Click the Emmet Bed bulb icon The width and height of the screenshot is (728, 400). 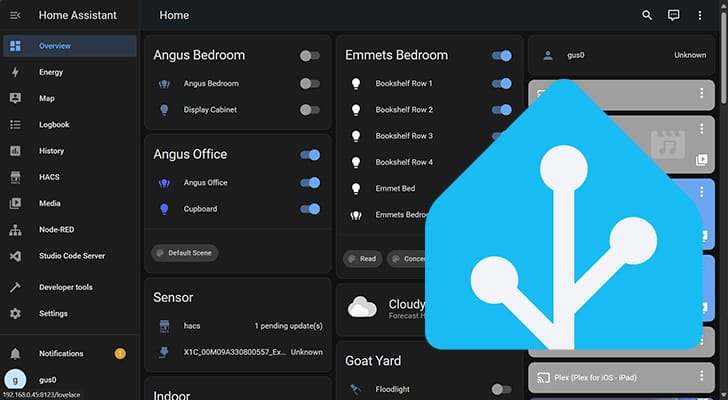pyautogui.click(x=356, y=188)
